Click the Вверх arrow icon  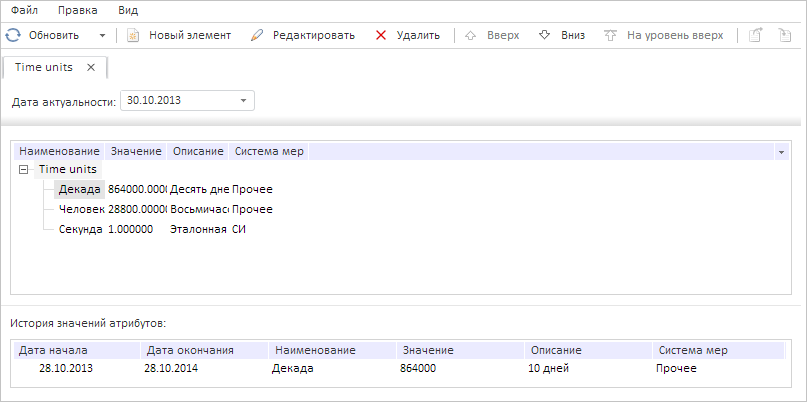point(472,35)
